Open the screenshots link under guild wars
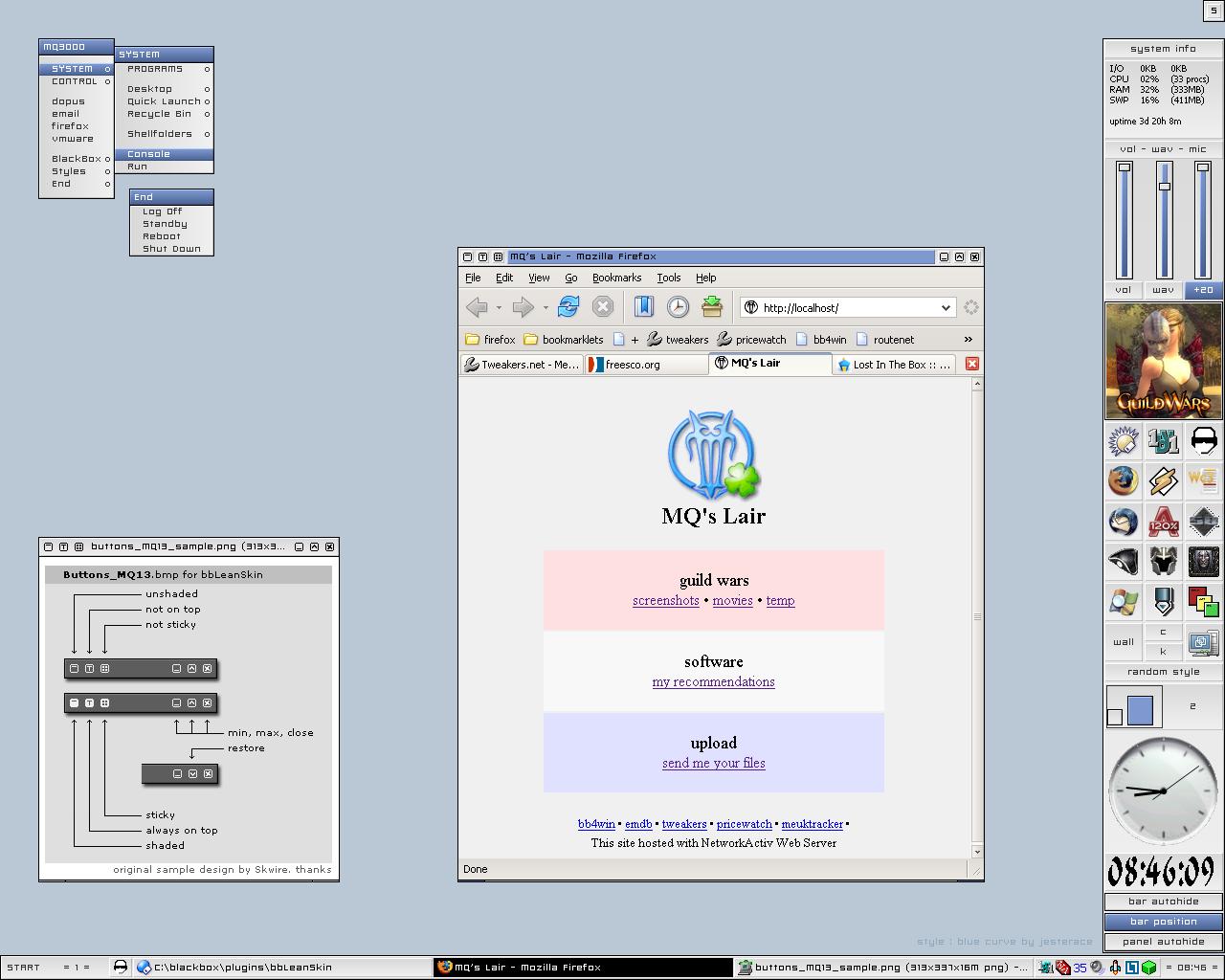Viewport: 1225px width, 980px height. coord(666,601)
